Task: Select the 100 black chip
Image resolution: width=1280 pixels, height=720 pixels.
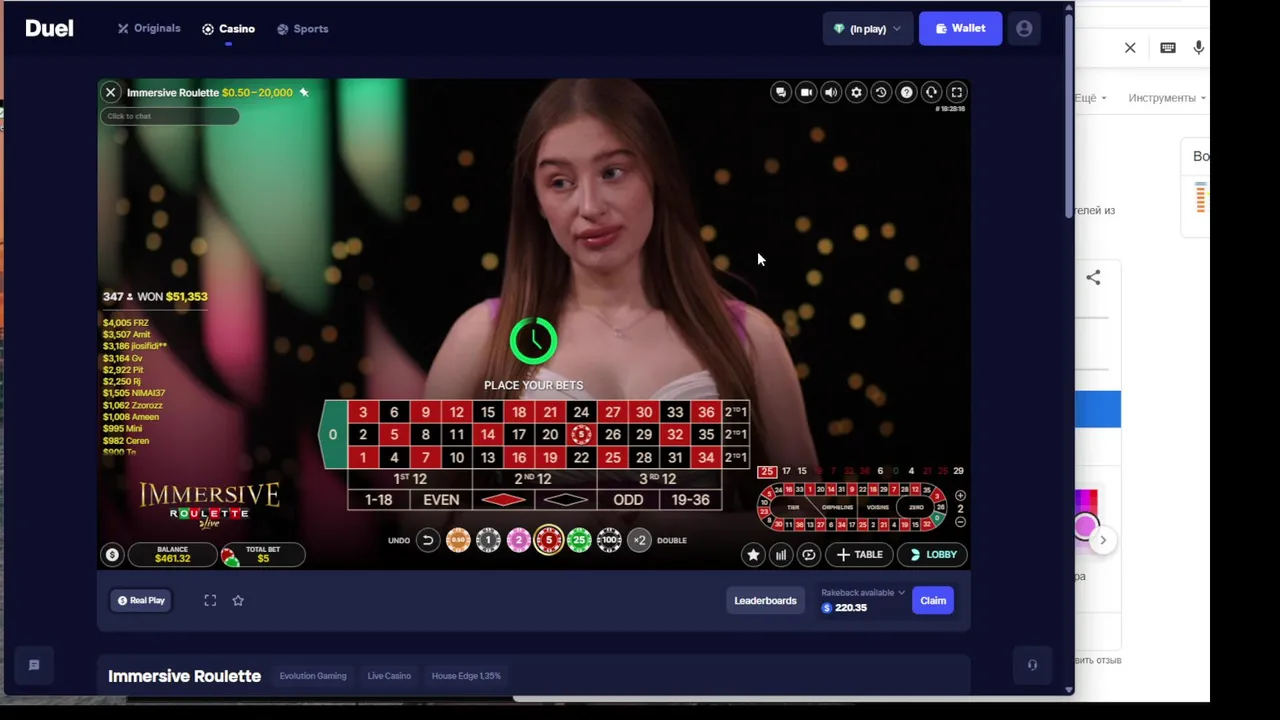Action: (x=609, y=540)
